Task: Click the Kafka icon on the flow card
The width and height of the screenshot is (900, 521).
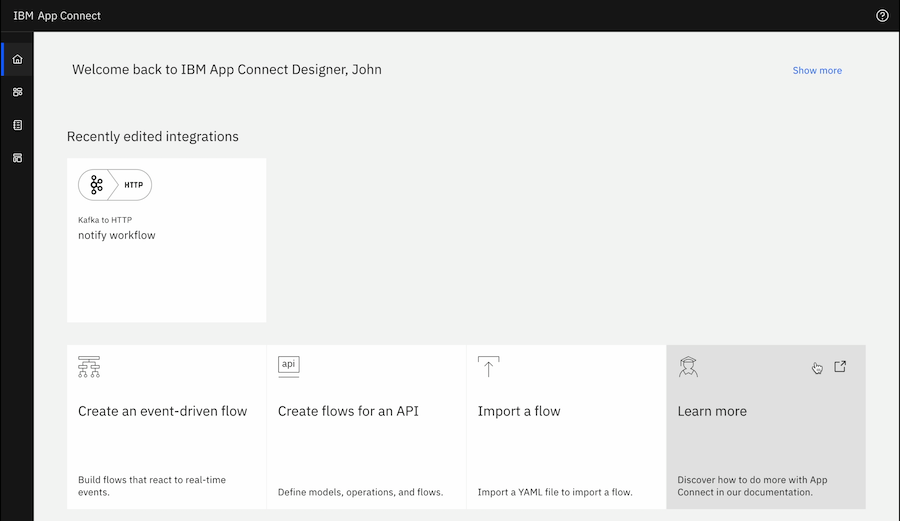Action: (96, 185)
